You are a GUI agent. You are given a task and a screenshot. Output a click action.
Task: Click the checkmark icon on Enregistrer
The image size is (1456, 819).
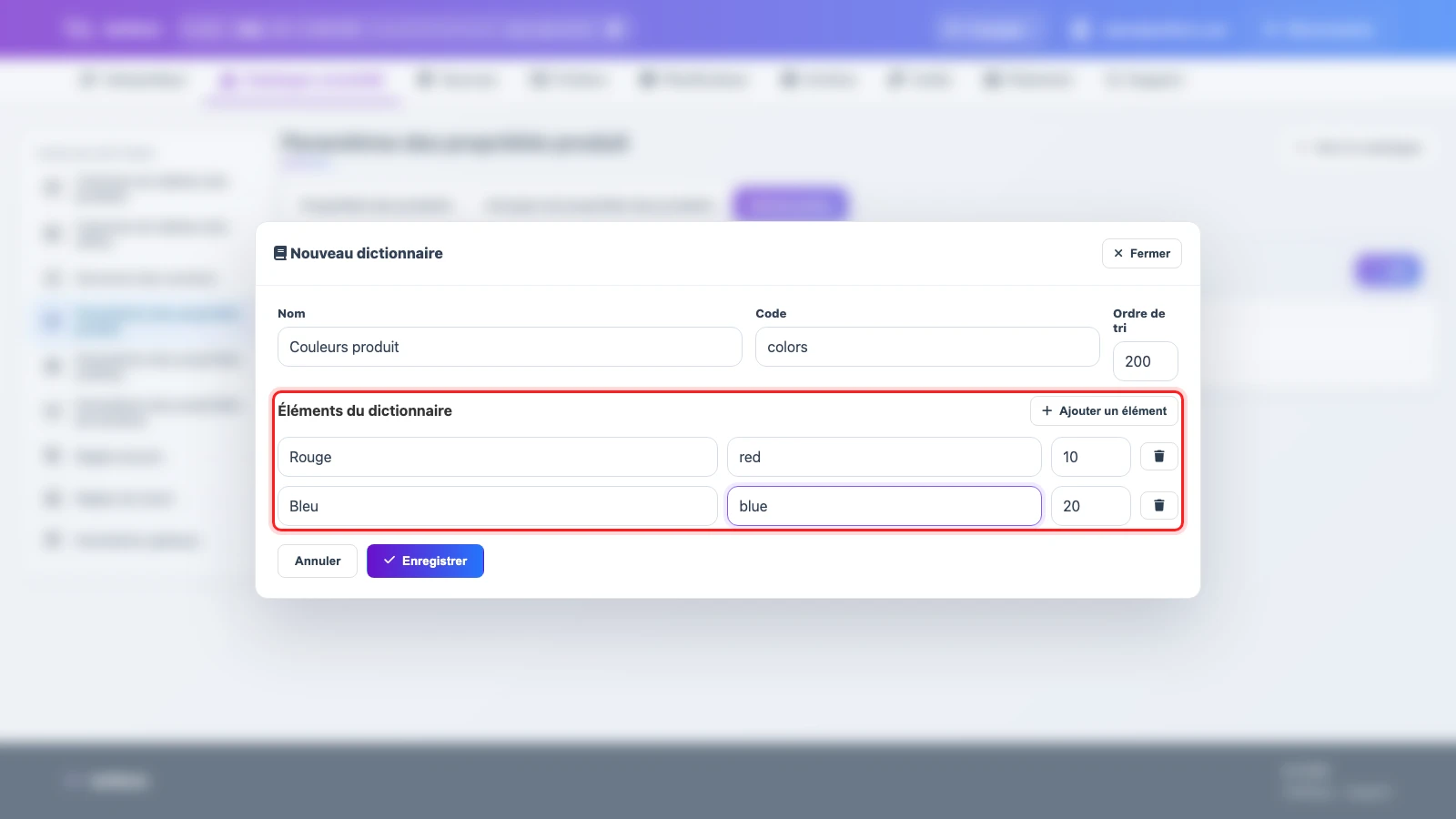tap(389, 561)
